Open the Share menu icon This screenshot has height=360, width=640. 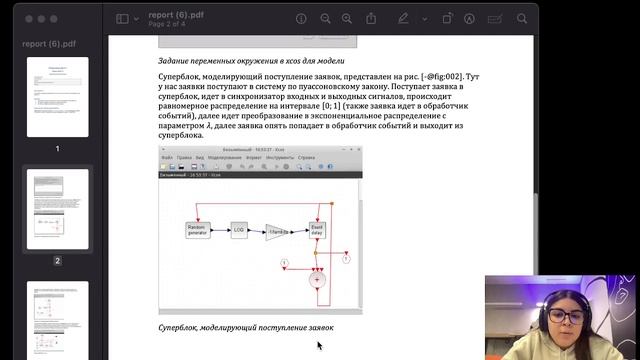(x=371, y=18)
